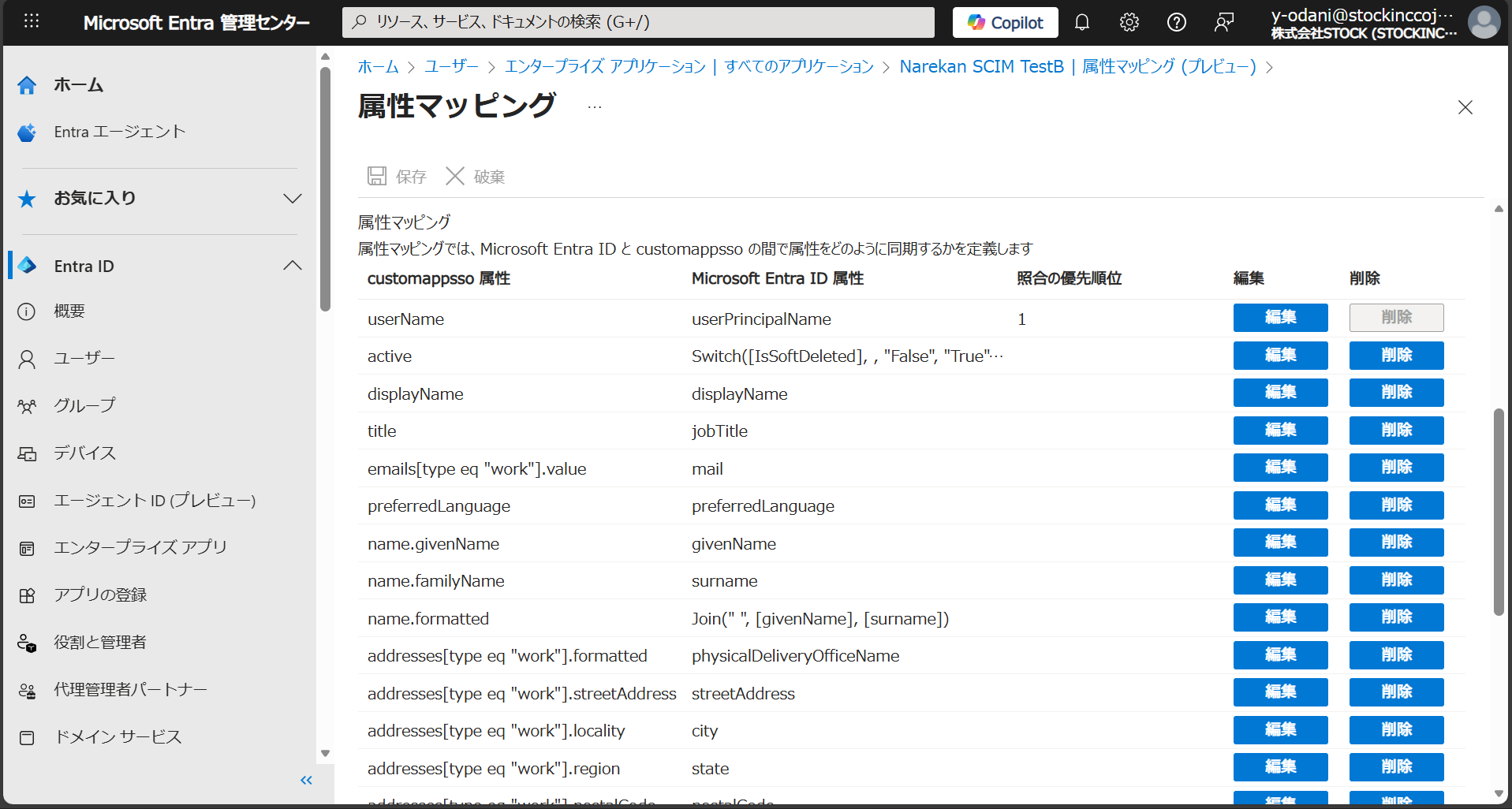The width and height of the screenshot is (1512, 809).
Task: Expand the お気に入り section
Action: (292, 198)
